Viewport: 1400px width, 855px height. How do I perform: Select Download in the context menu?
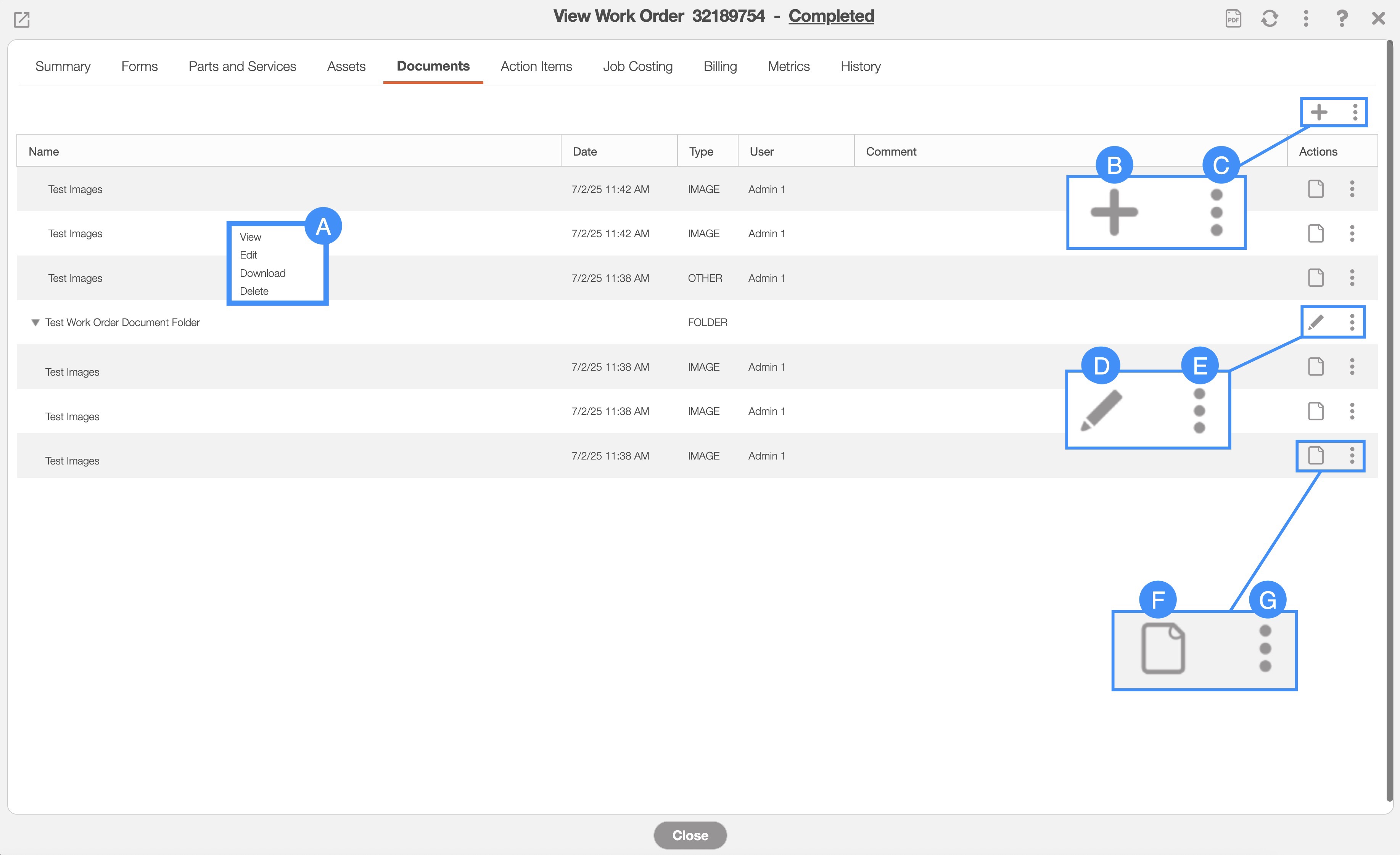(x=262, y=273)
